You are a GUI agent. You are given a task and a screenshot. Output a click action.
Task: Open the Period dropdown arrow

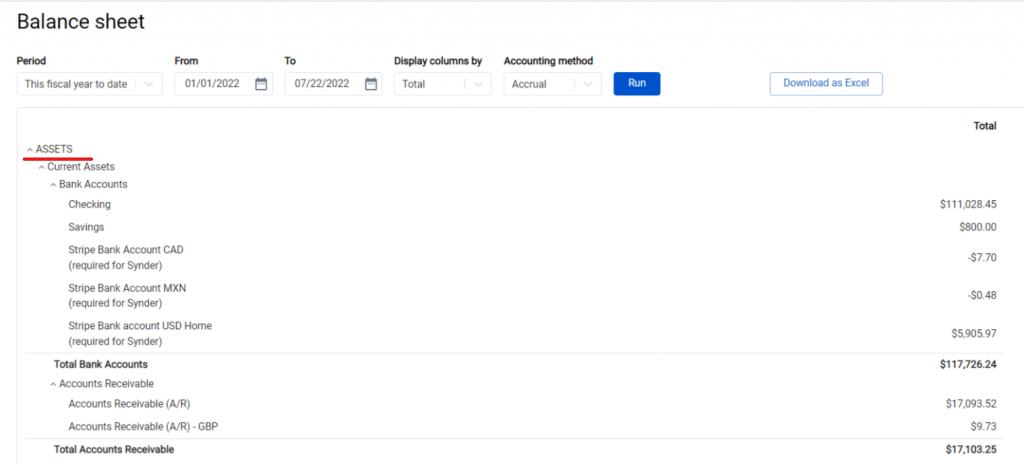[x=149, y=84]
